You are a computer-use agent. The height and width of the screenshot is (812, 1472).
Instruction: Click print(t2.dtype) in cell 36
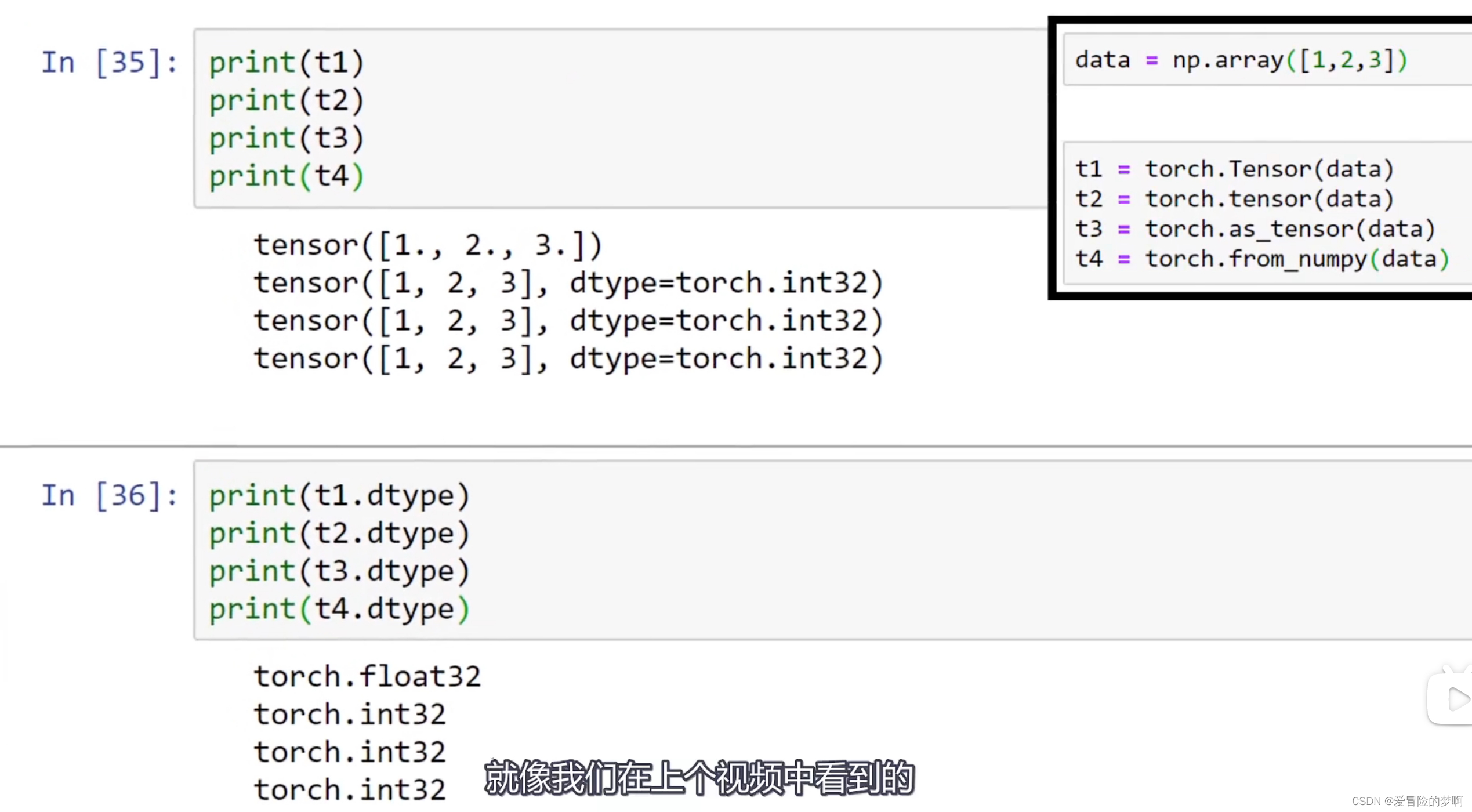click(339, 534)
